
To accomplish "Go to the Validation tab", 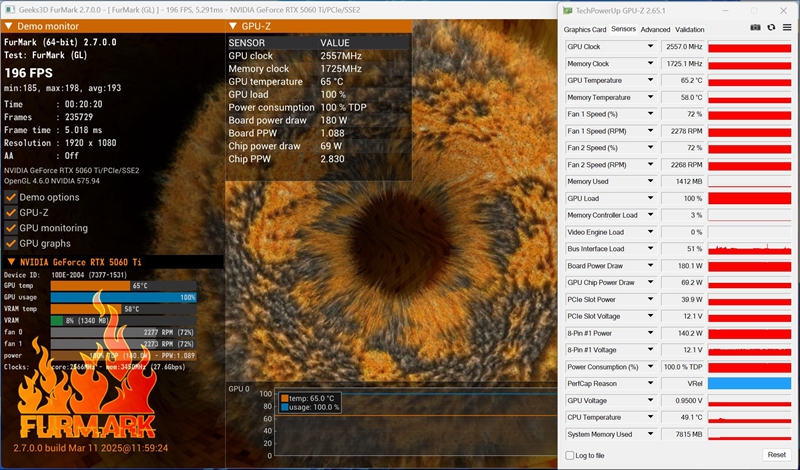I will pos(690,29).
